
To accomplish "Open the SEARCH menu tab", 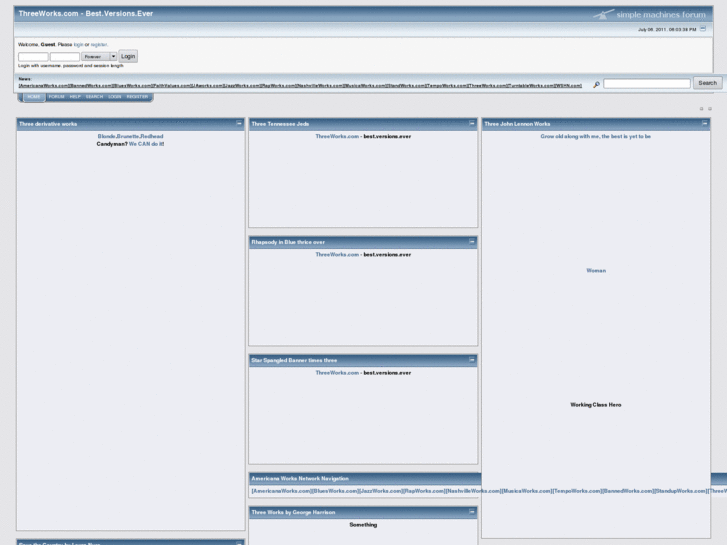I will coord(95,96).
